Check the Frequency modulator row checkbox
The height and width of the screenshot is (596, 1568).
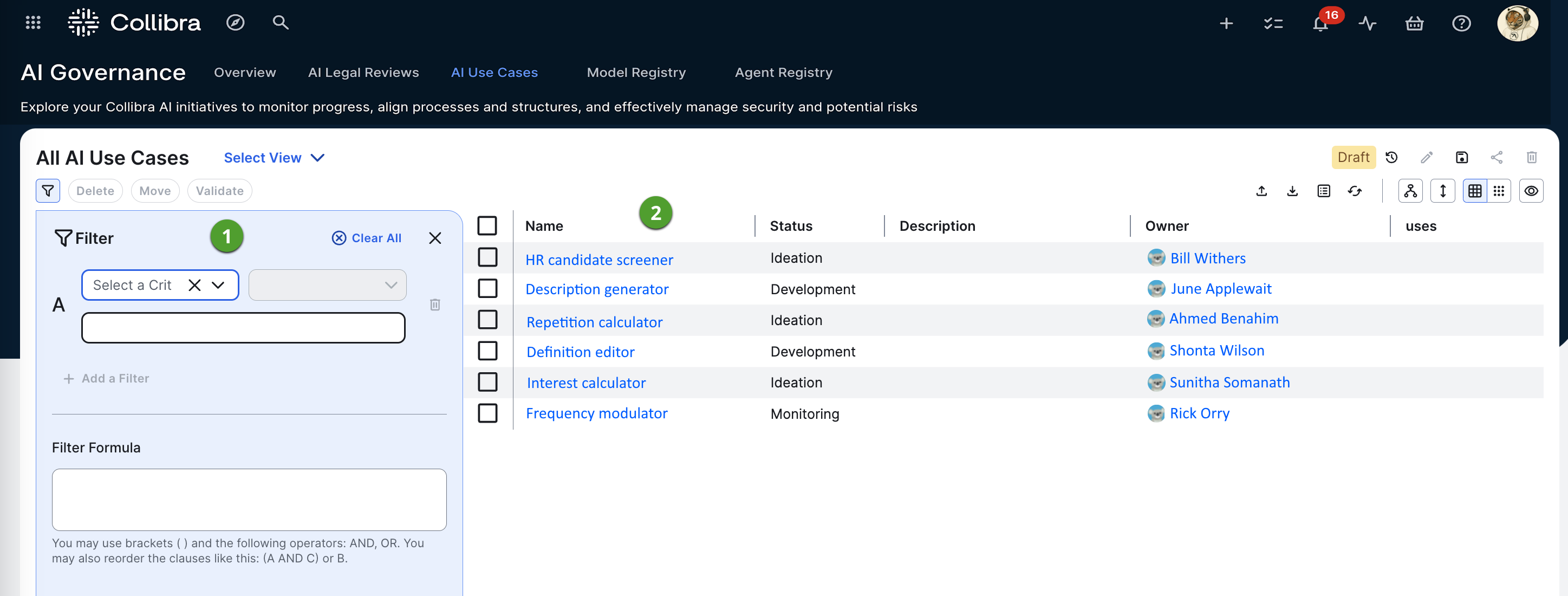487,413
